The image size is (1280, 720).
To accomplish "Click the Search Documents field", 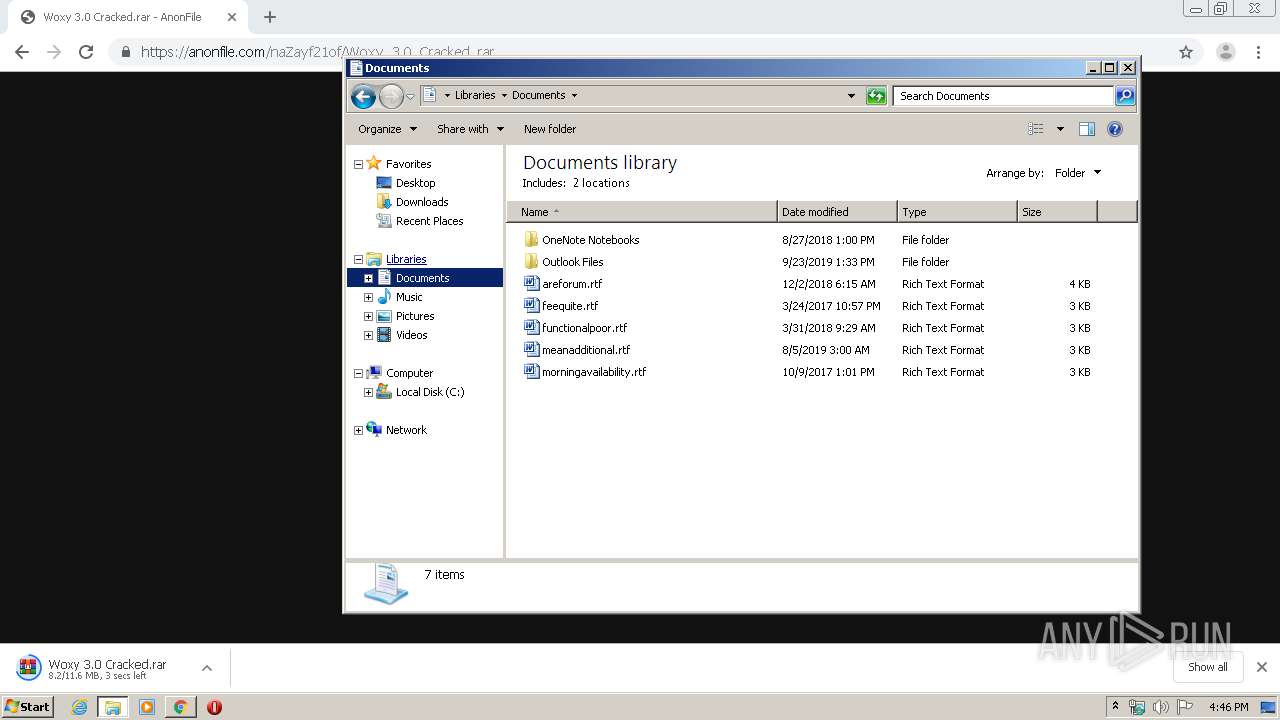I will click(1003, 96).
